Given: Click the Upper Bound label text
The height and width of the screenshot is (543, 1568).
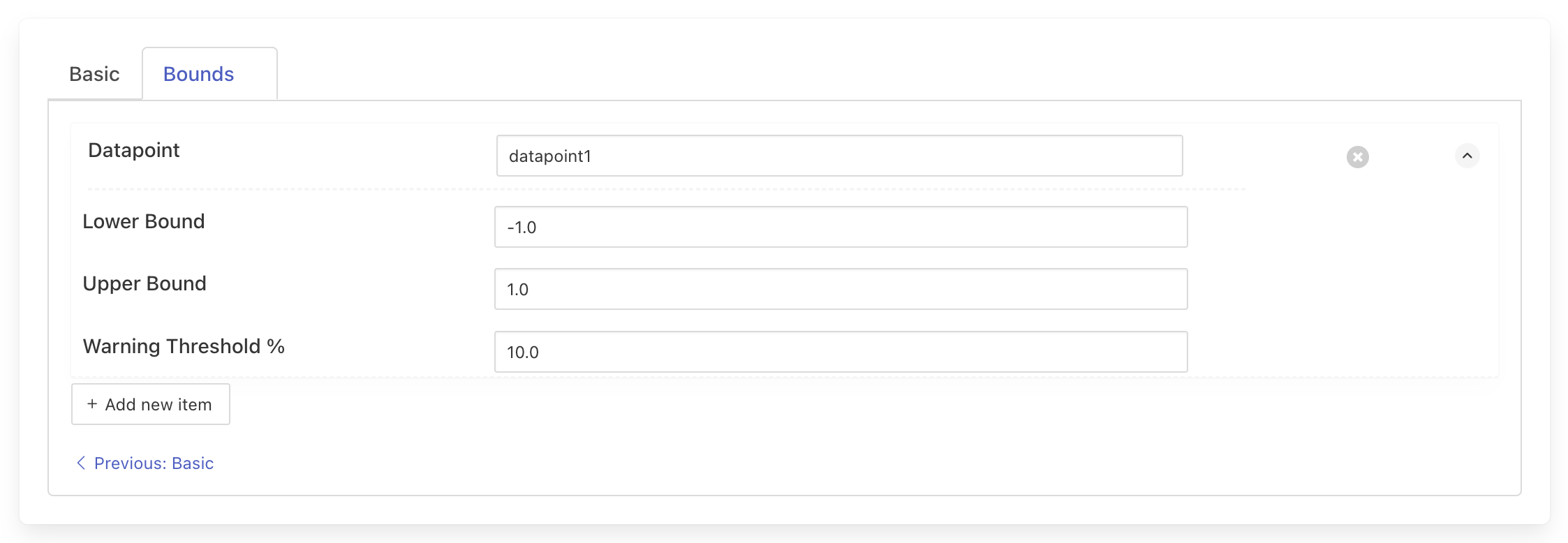Looking at the screenshot, I should 145,283.
